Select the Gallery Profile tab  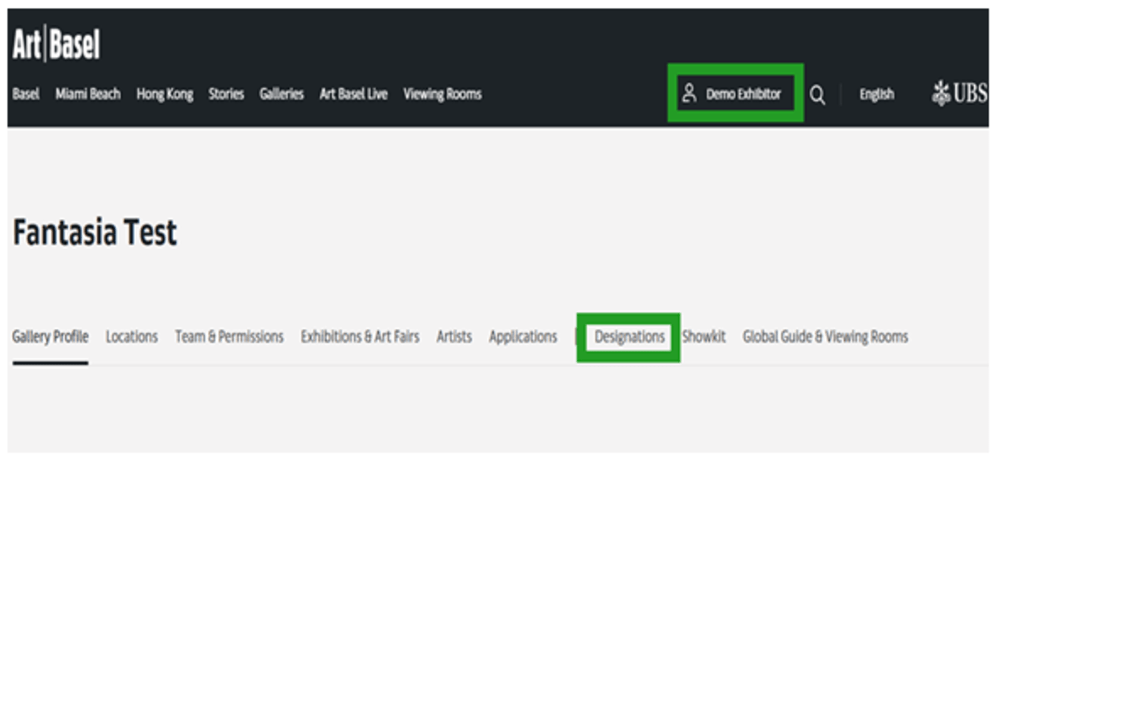click(x=50, y=337)
